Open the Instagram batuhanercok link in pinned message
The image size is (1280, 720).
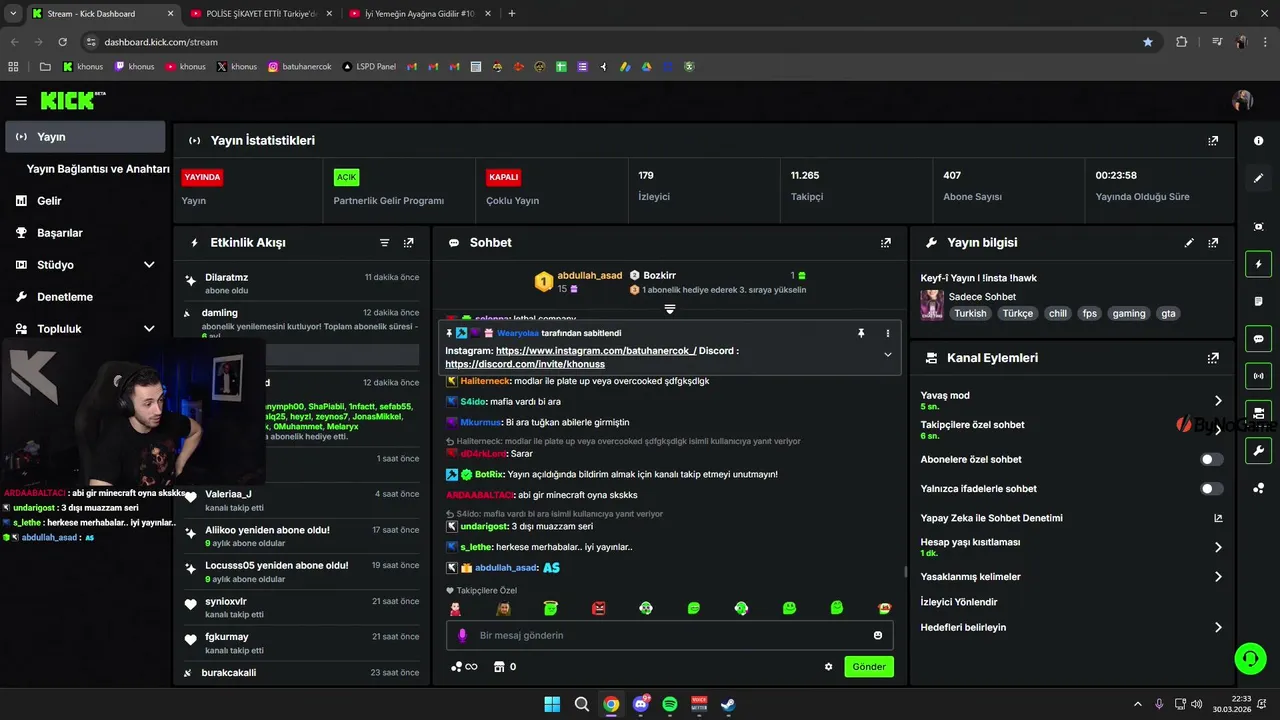595,351
